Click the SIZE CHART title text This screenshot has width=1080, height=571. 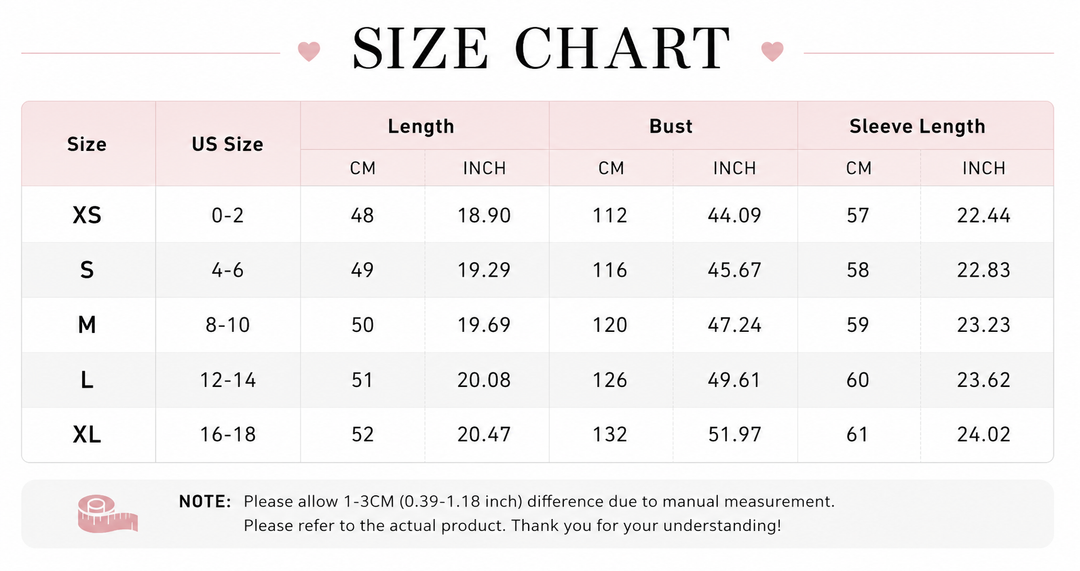[x=541, y=48]
